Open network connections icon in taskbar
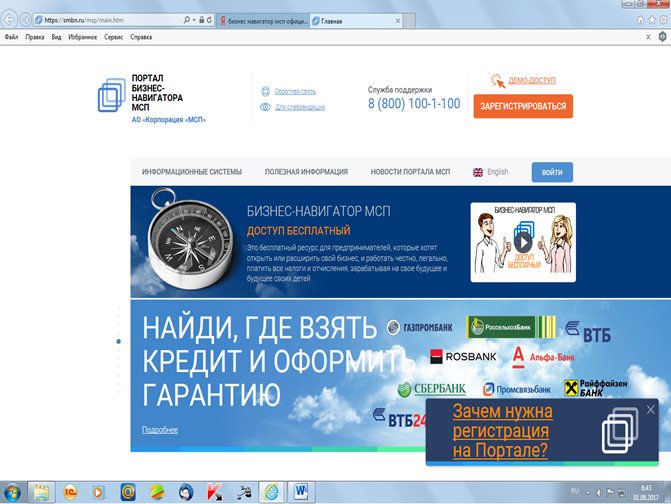This screenshot has height=504, width=671. point(244,492)
